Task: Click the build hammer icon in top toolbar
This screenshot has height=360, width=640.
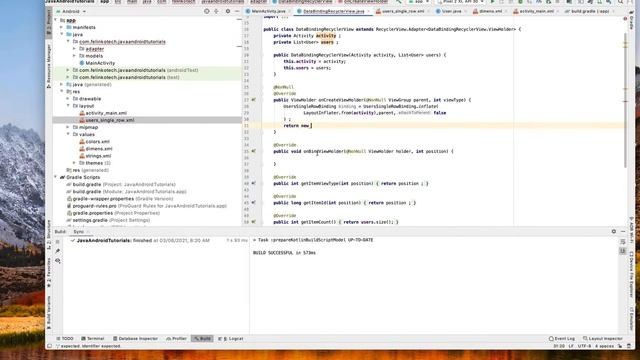Action: 399,2
